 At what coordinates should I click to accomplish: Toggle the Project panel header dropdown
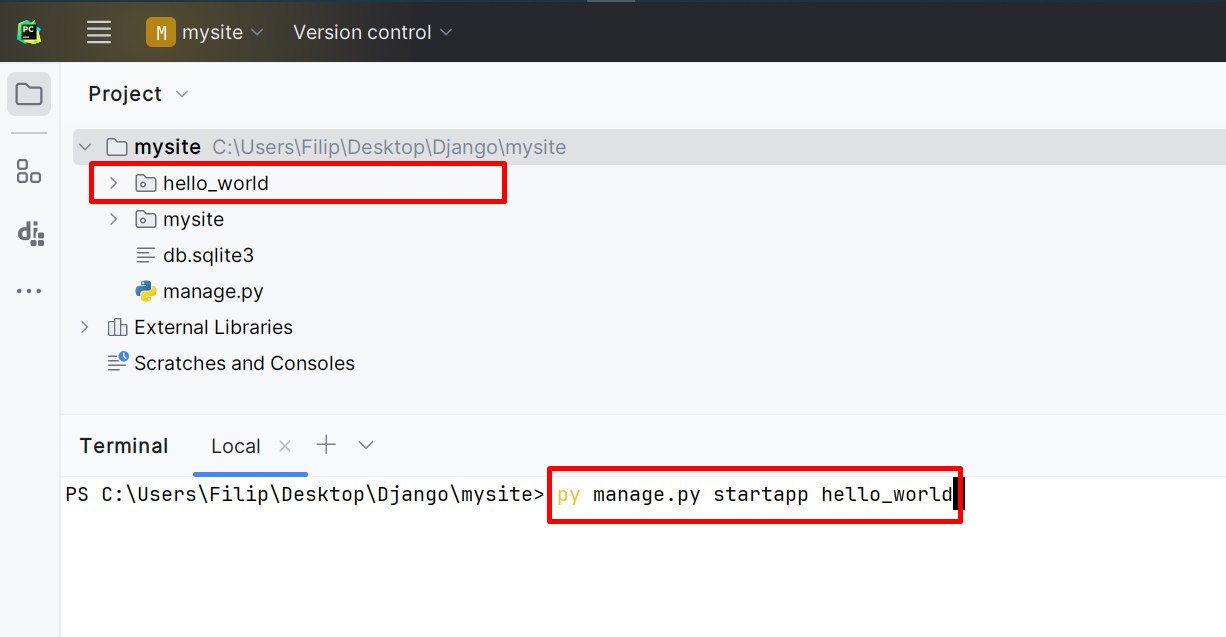pos(181,93)
